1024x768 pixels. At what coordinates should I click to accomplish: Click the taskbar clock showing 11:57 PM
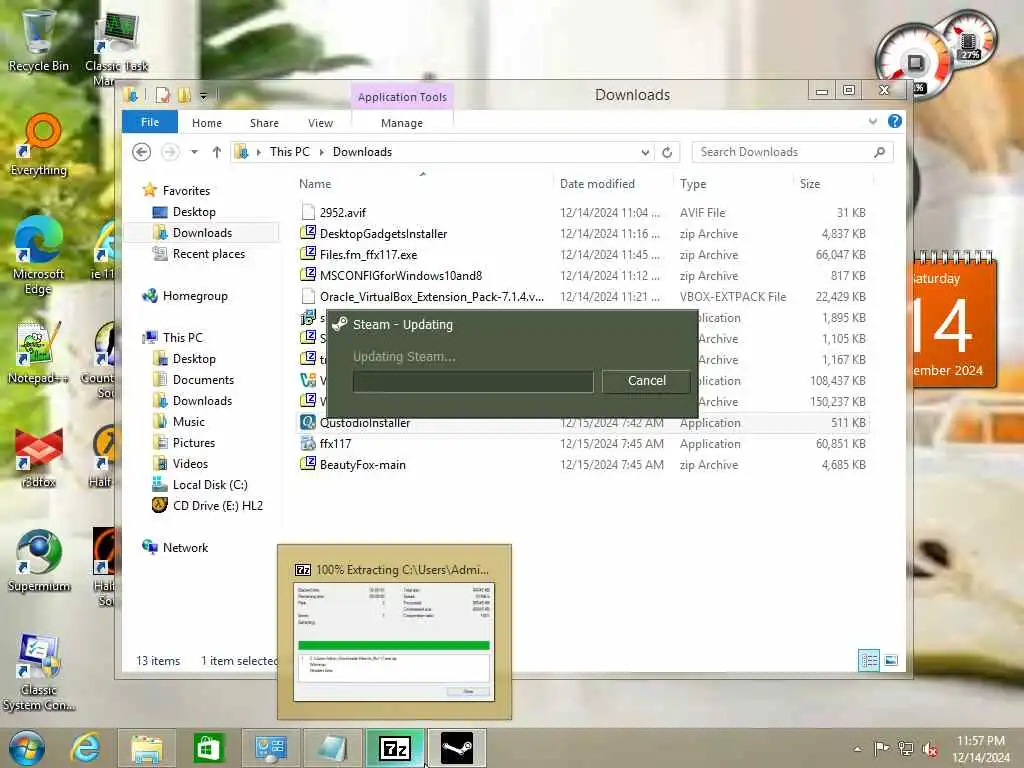click(980, 749)
